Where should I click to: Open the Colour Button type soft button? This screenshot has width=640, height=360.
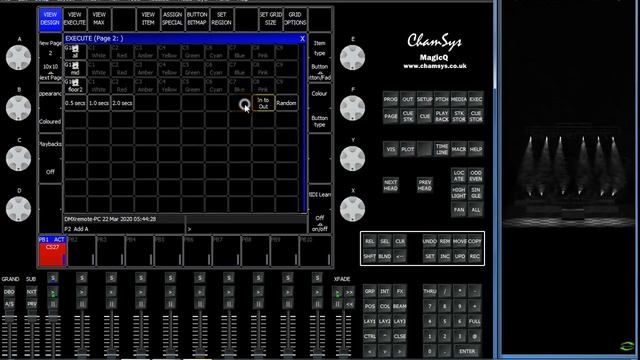(x=320, y=109)
